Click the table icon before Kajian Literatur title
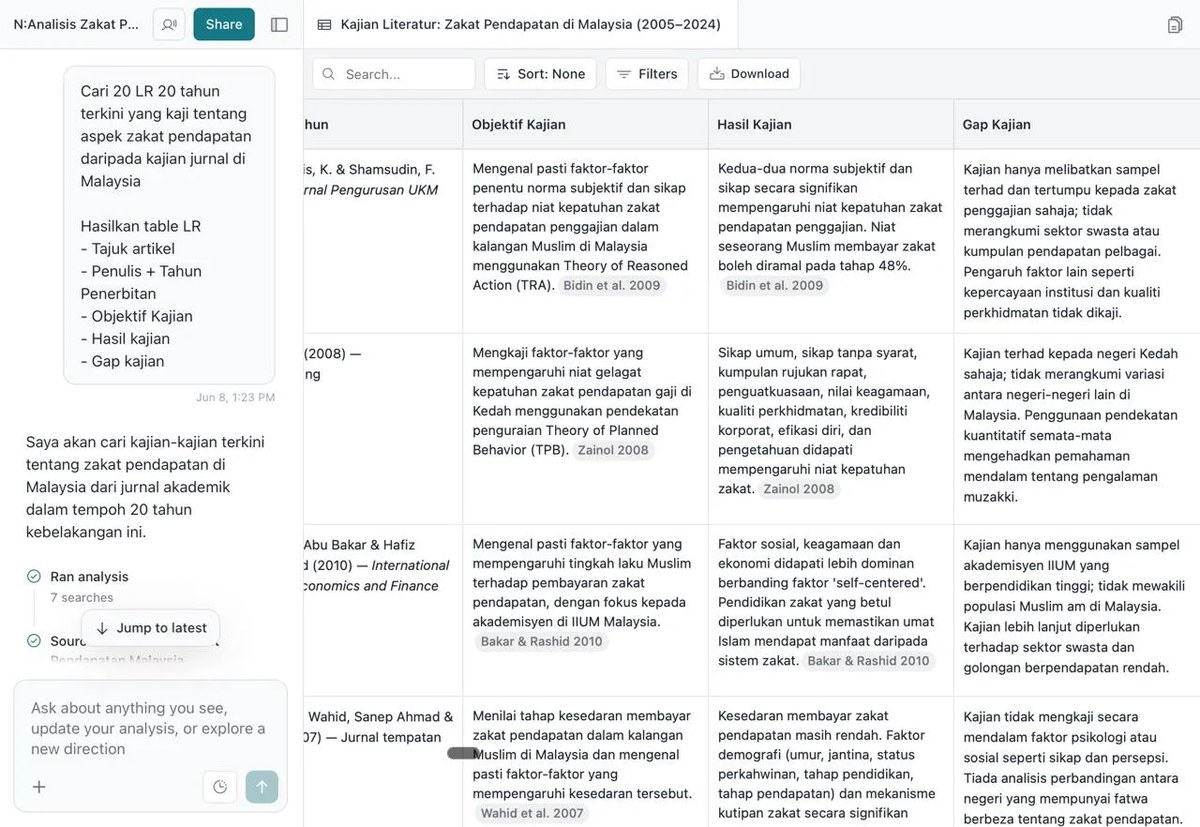Image resolution: width=1200 pixels, height=827 pixels. click(324, 25)
